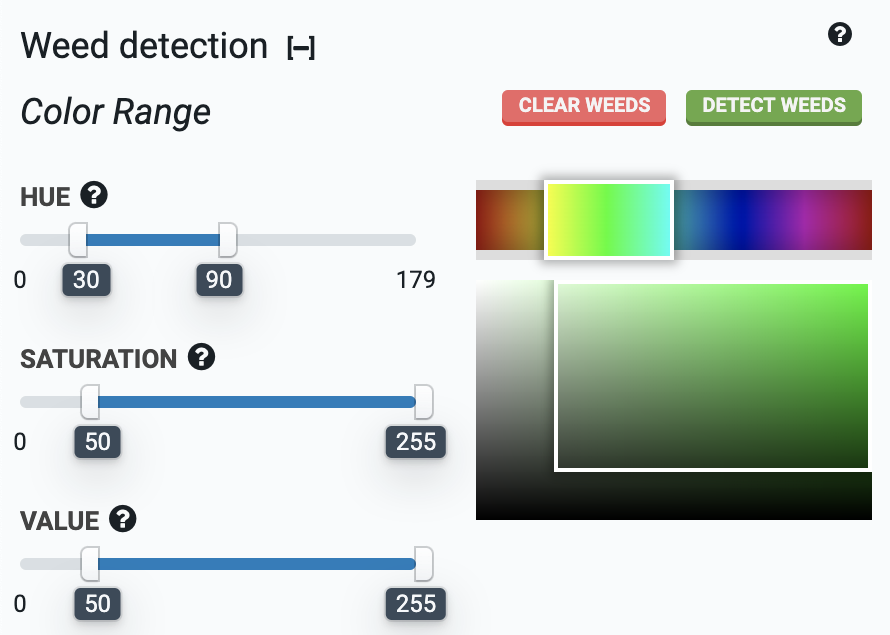The width and height of the screenshot is (890, 635).
Task: Select the upper hue slider handle at 90
Action: click(x=226, y=240)
